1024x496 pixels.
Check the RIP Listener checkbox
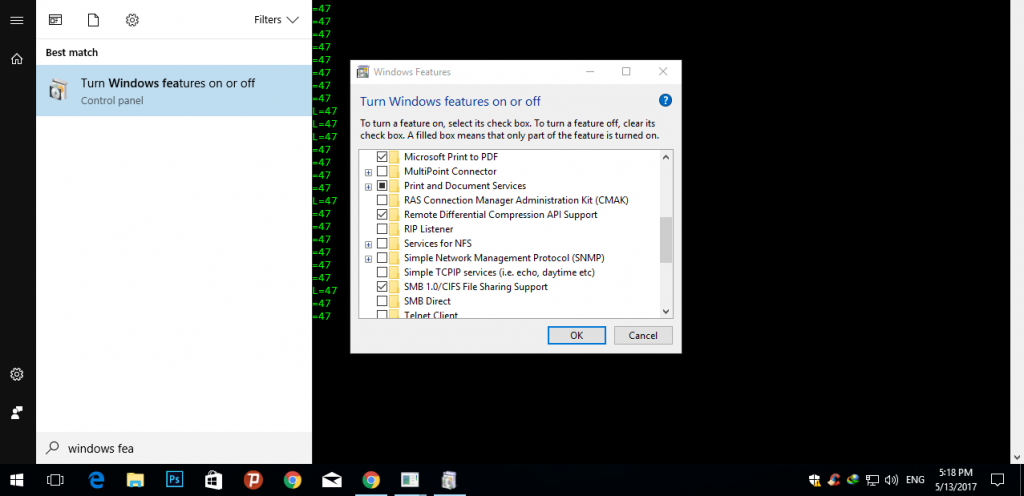point(382,229)
